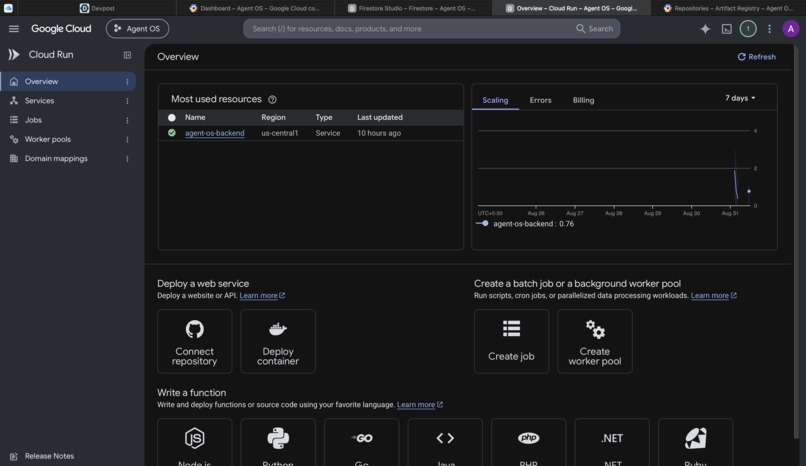The height and width of the screenshot is (466, 806).
Task: Open Learn more under Deploy a web service
Action: coord(262,295)
